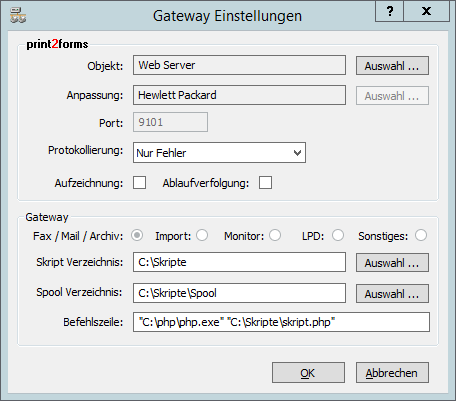
Task: Browse with Auswahl button for Spool Verzeichnis
Action: [392, 293]
